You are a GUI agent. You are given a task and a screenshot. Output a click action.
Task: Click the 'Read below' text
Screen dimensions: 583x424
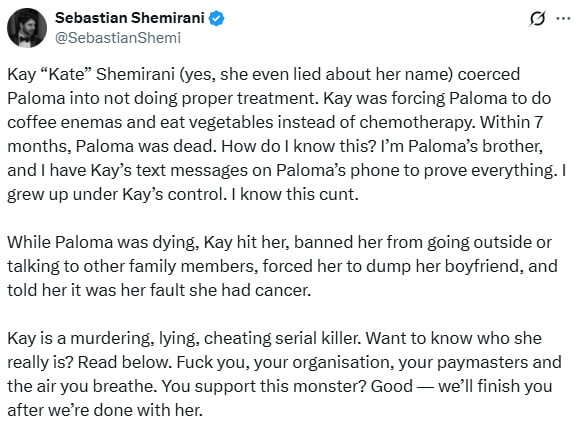pyautogui.click(x=122, y=362)
